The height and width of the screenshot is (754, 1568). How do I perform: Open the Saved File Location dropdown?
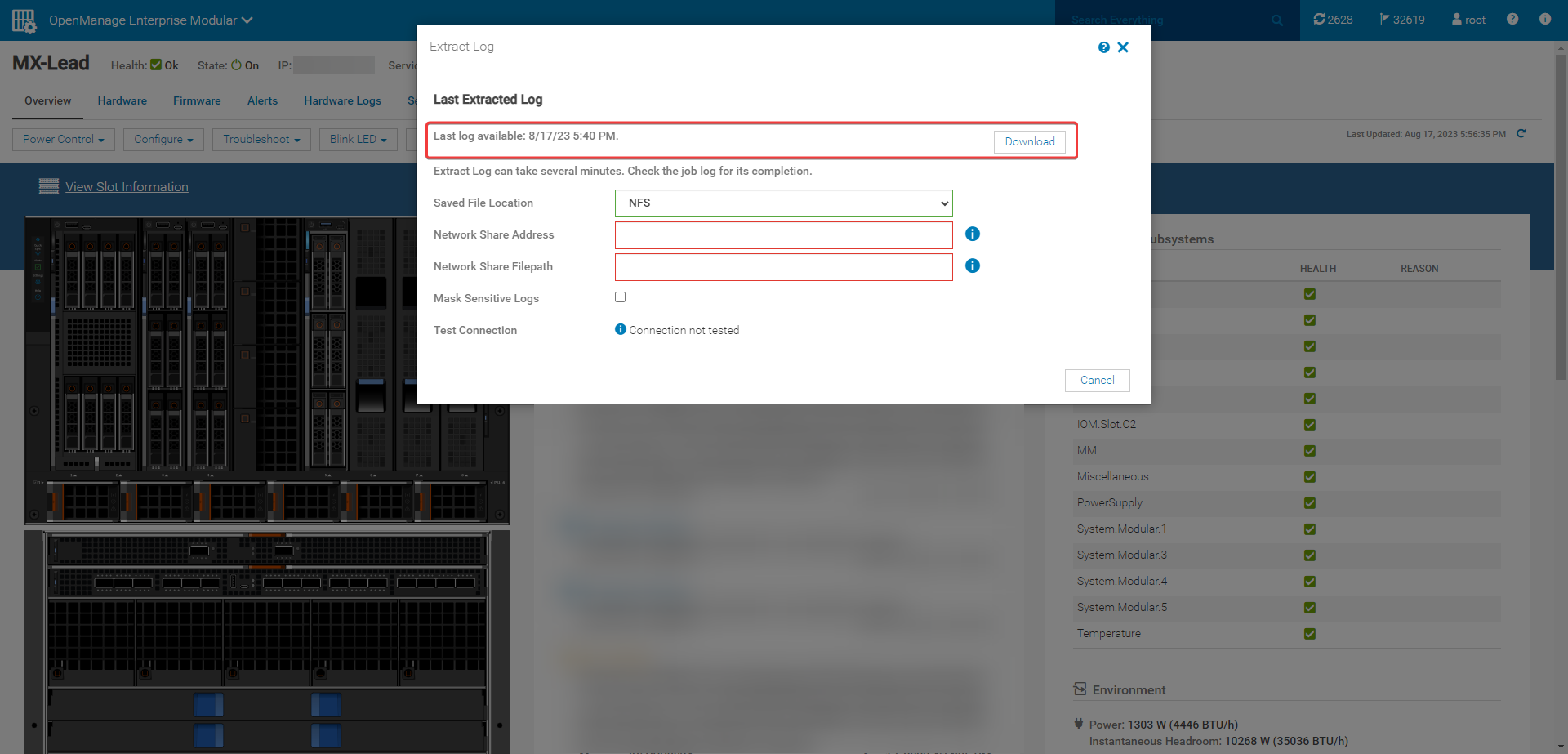(784, 203)
